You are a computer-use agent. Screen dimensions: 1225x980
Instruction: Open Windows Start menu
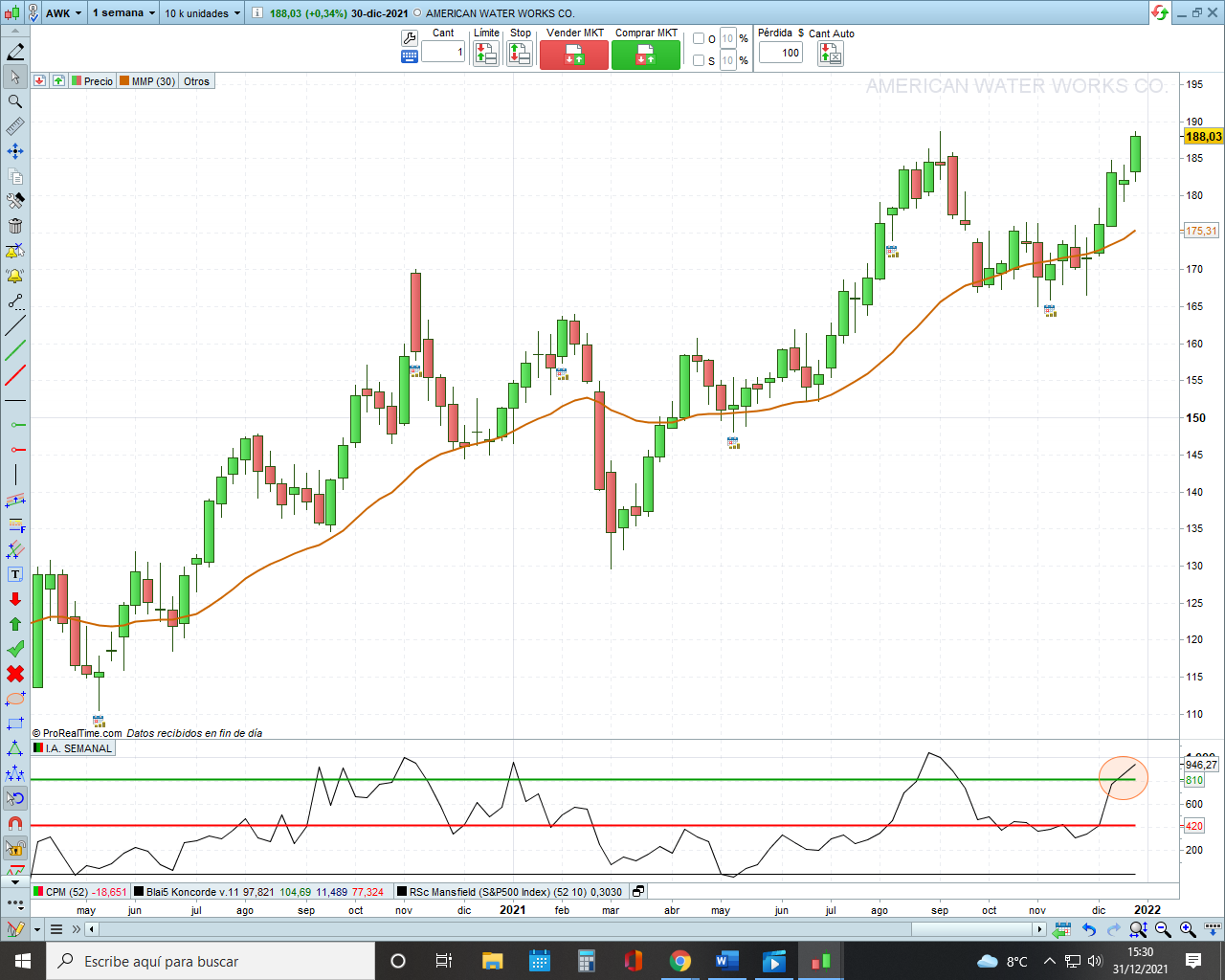[23, 961]
